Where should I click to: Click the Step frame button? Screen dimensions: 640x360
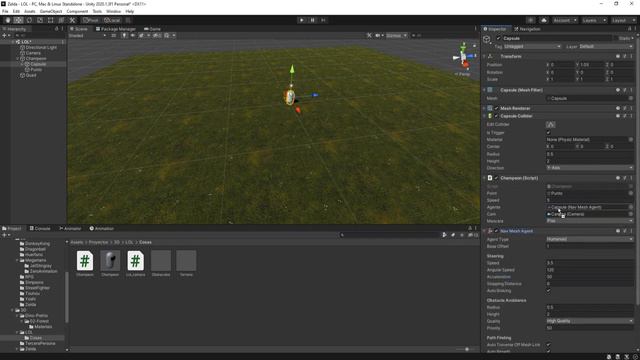click(x=323, y=20)
